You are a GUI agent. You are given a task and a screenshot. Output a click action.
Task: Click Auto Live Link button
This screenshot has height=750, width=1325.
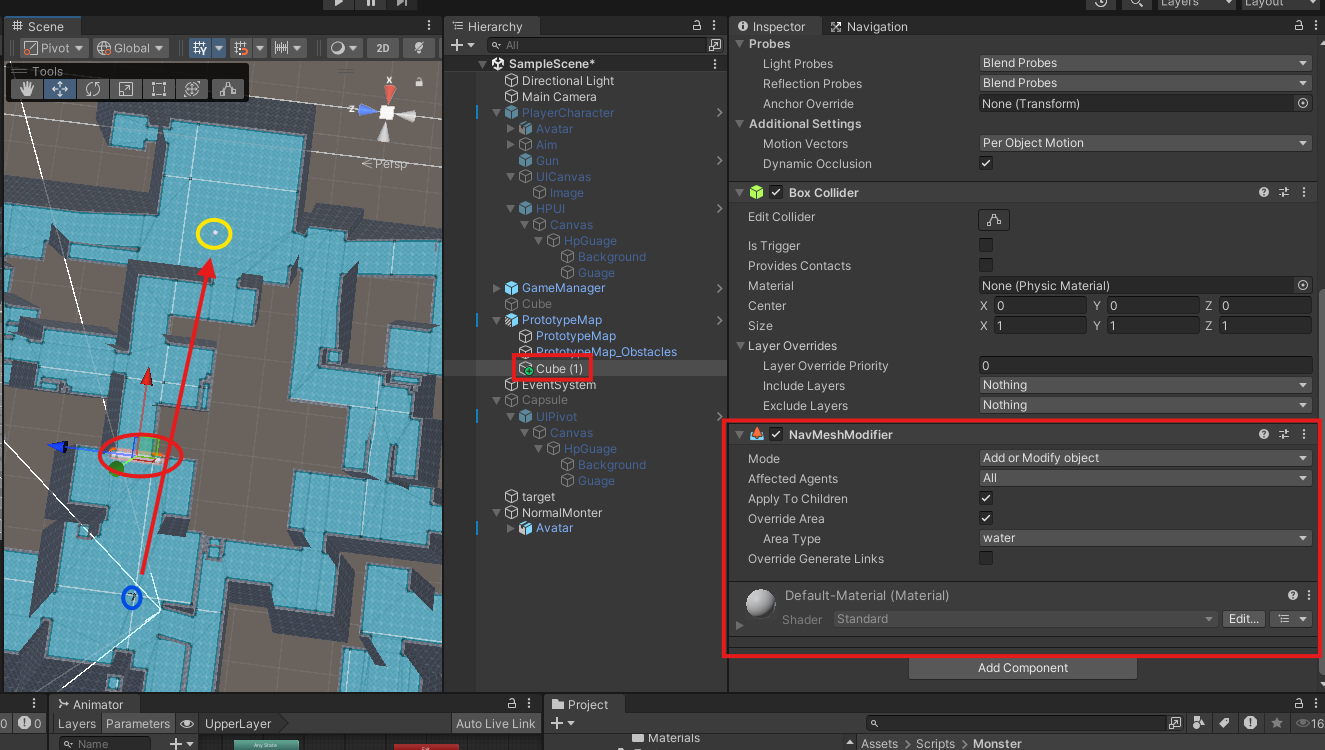[x=496, y=724]
